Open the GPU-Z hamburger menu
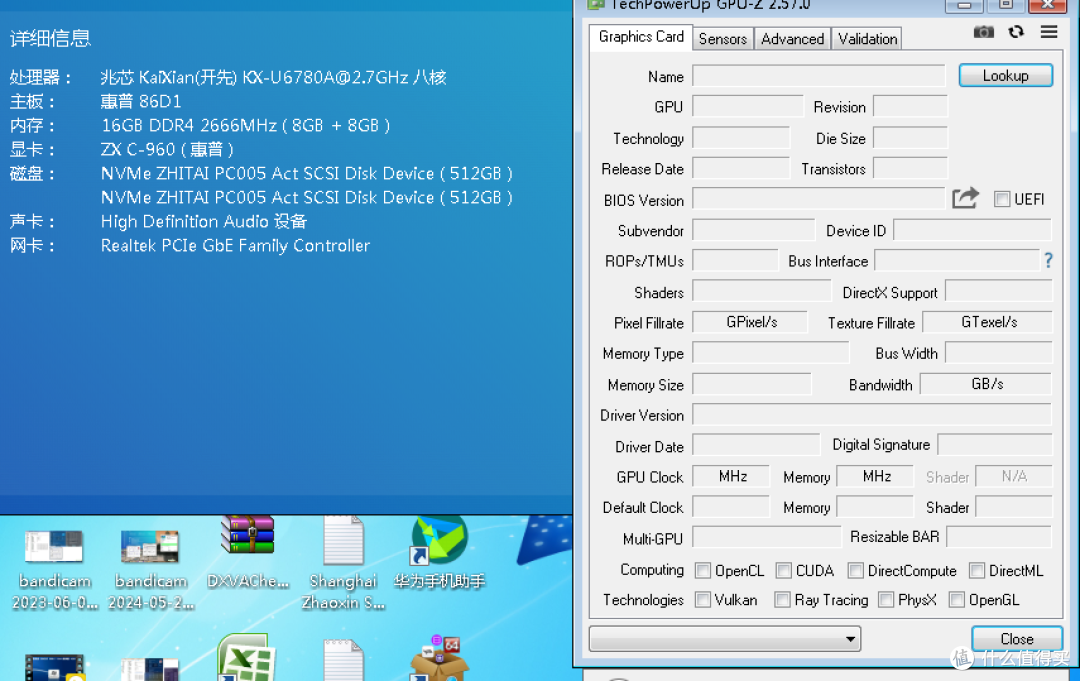The height and width of the screenshot is (681, 1080). (1049, 32)
